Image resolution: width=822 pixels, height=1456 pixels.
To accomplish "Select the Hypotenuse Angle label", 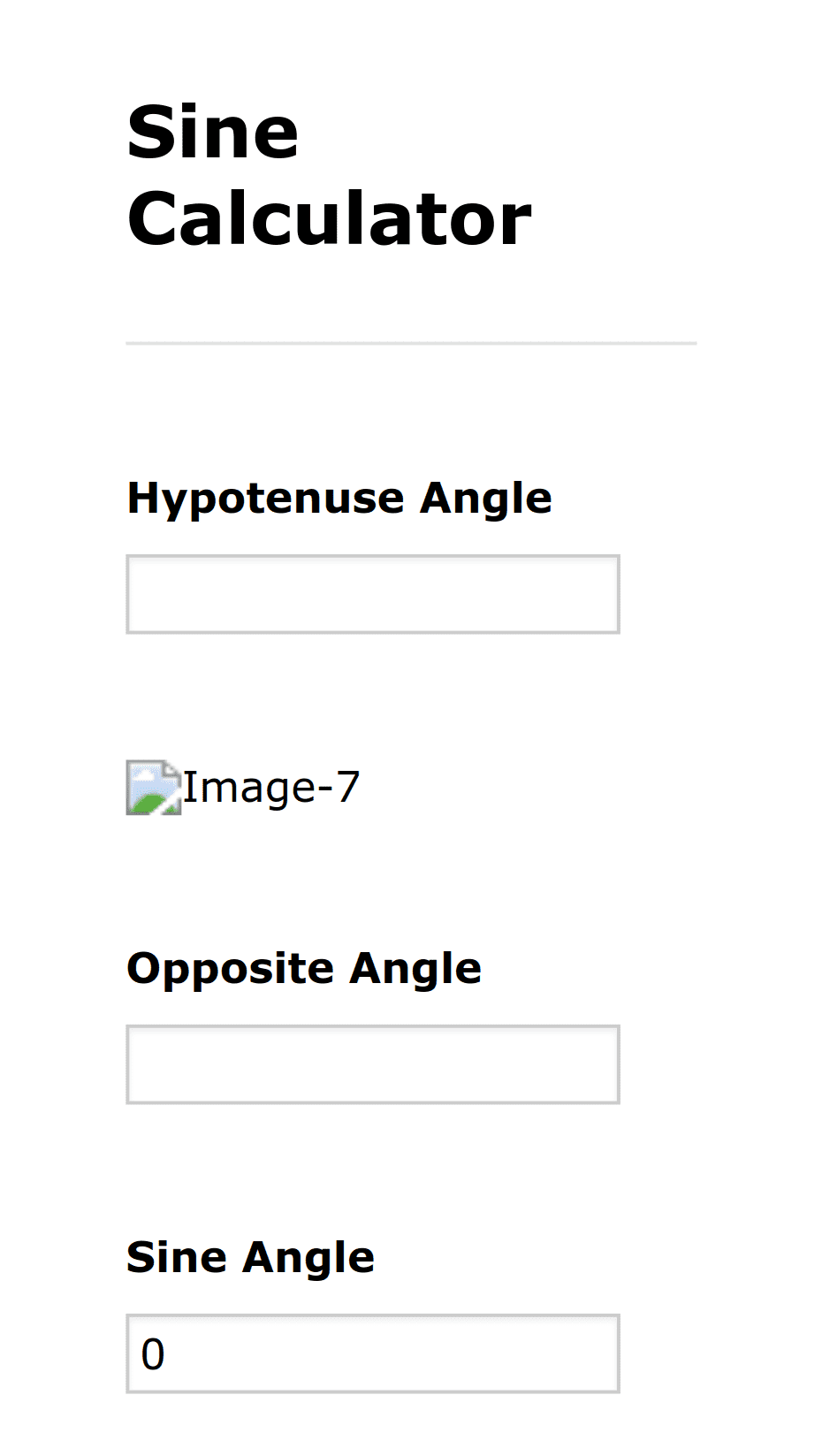I will coord(339,497).
